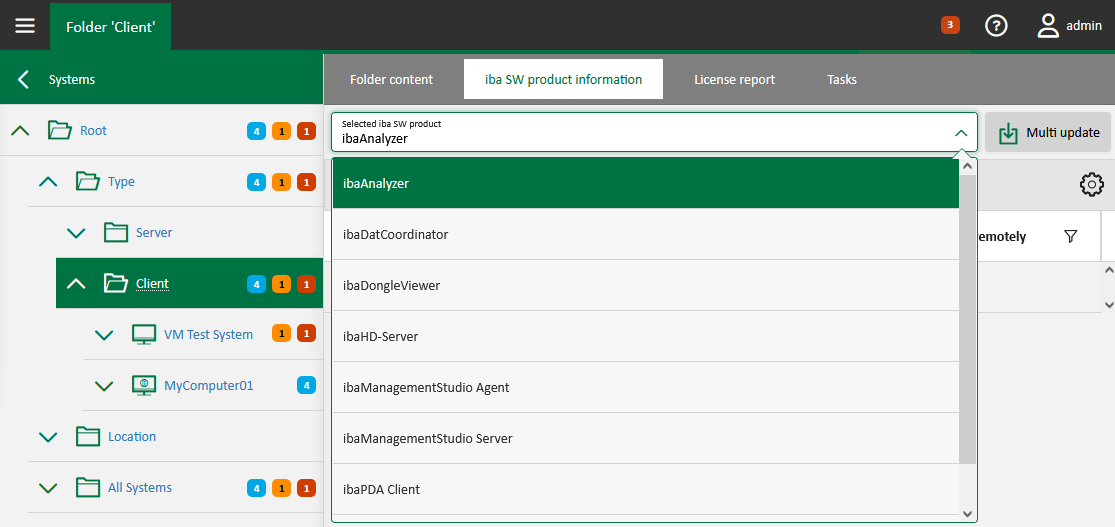Click the blue badge 4 on Root row
The height and width of the screenshot is (527, 1115).
257,131
